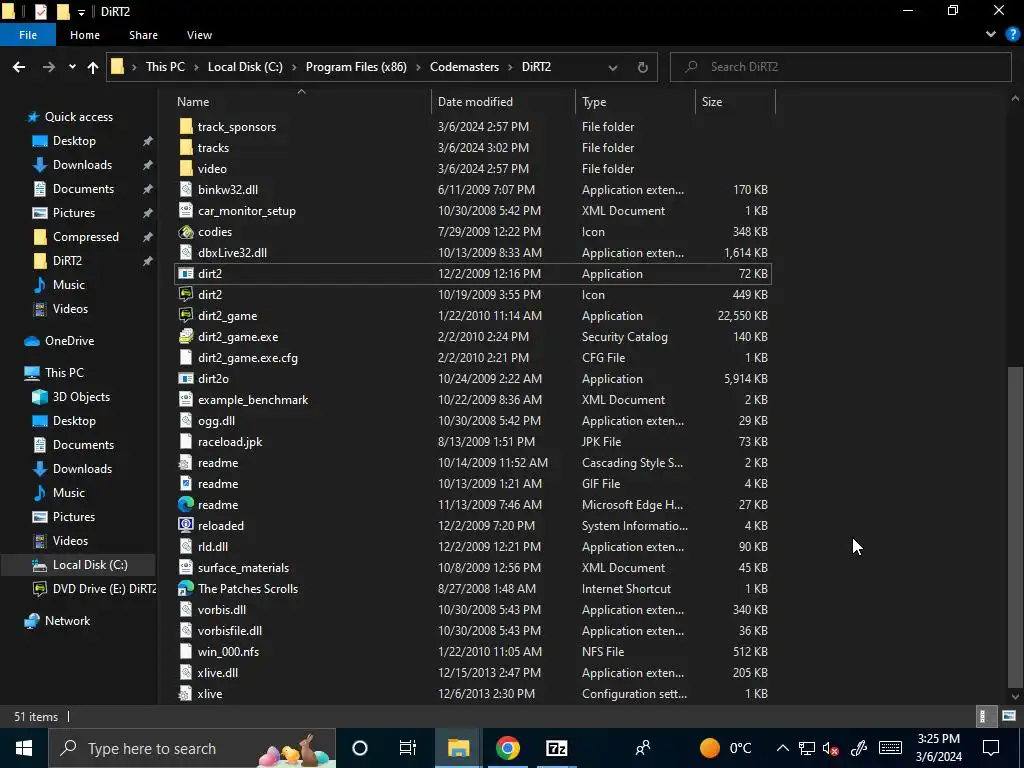
Task: Expand chevron after Program Files (x86) breadcrumb
Action: click(418, 67)
